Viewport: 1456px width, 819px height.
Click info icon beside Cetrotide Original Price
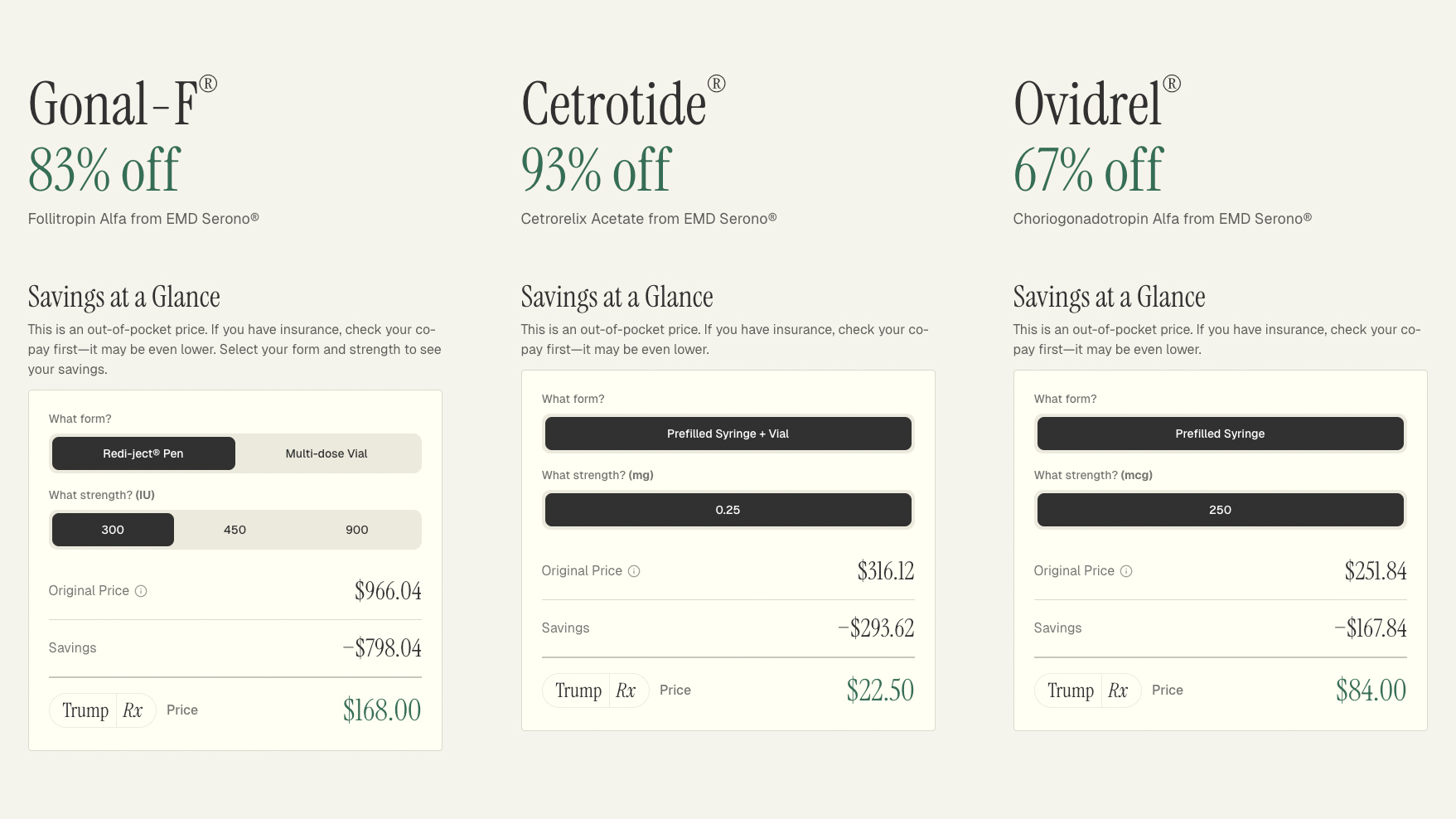pyautogui.click(x=634, y=571)
